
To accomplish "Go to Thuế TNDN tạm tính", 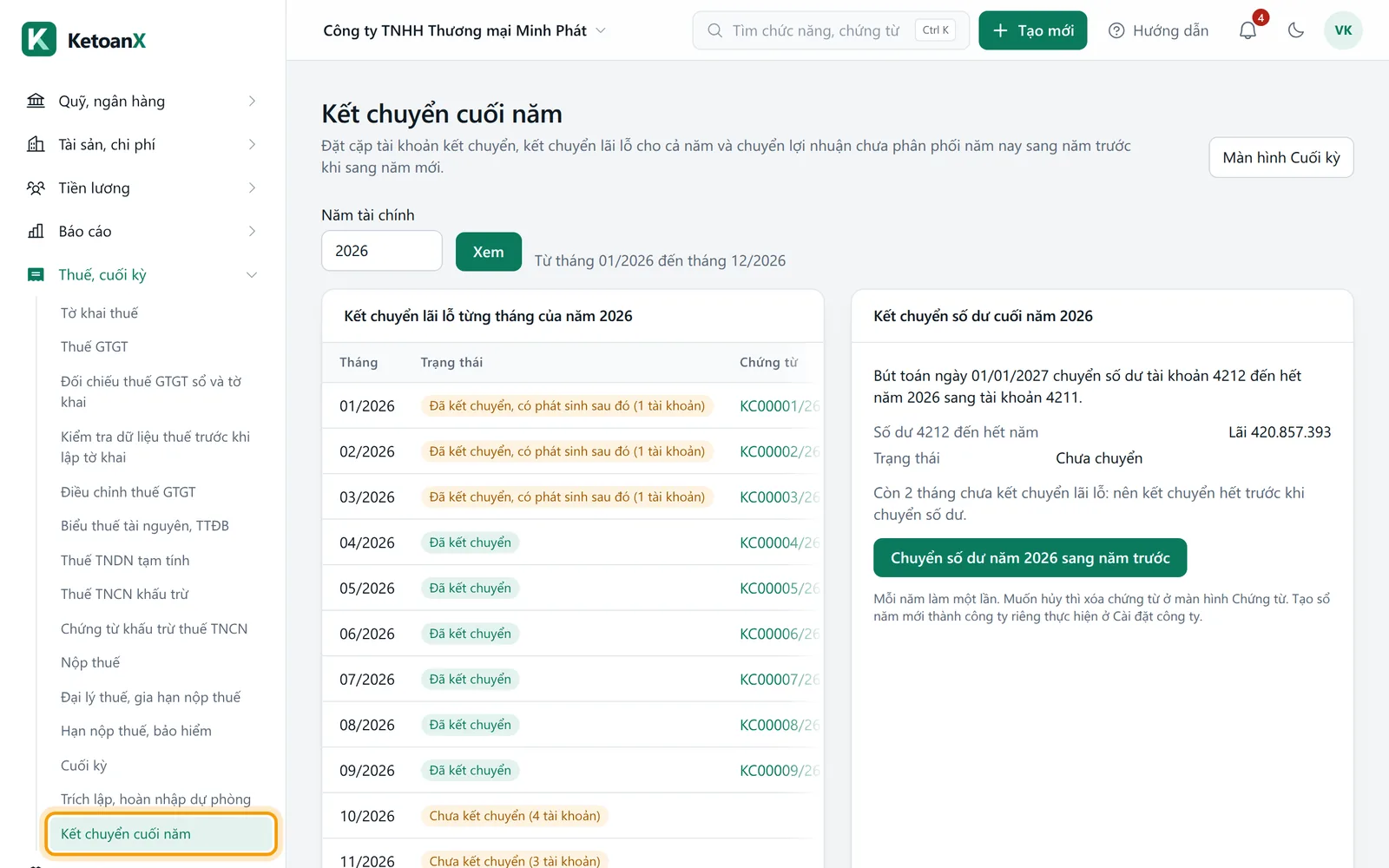I will [125, 560].
